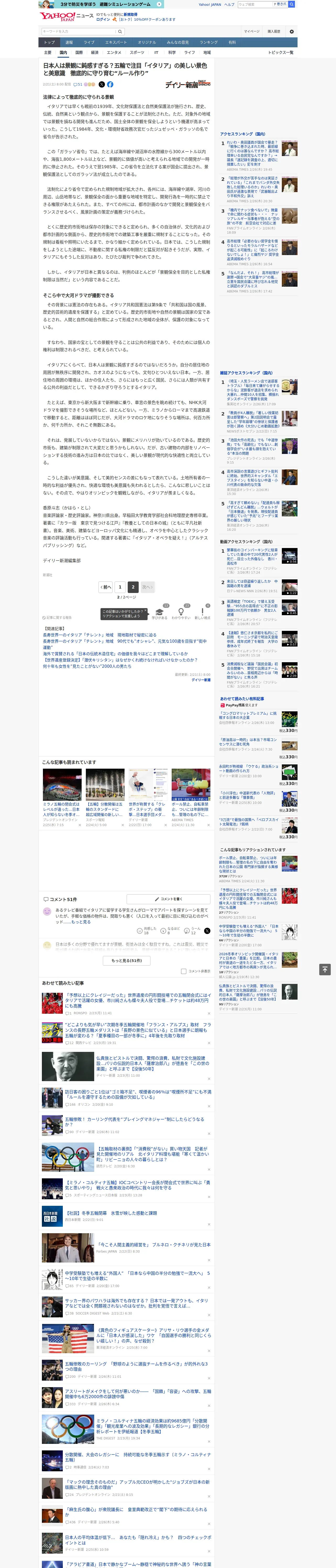The height and width of the screenshot is (1568, 336).
Task: Open 購入履歴 link
Action: pos(274,32)
